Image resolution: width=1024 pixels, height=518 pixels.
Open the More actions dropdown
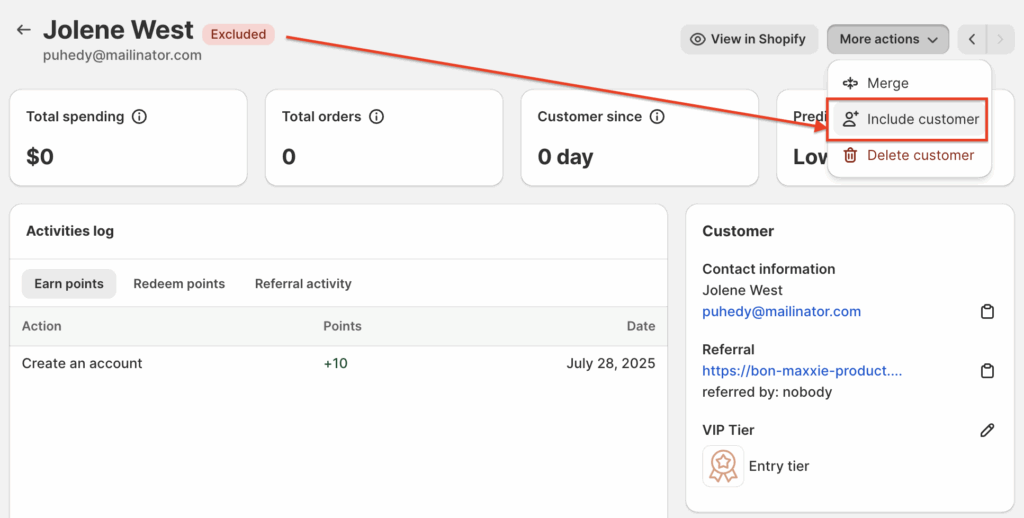(887, 39)
